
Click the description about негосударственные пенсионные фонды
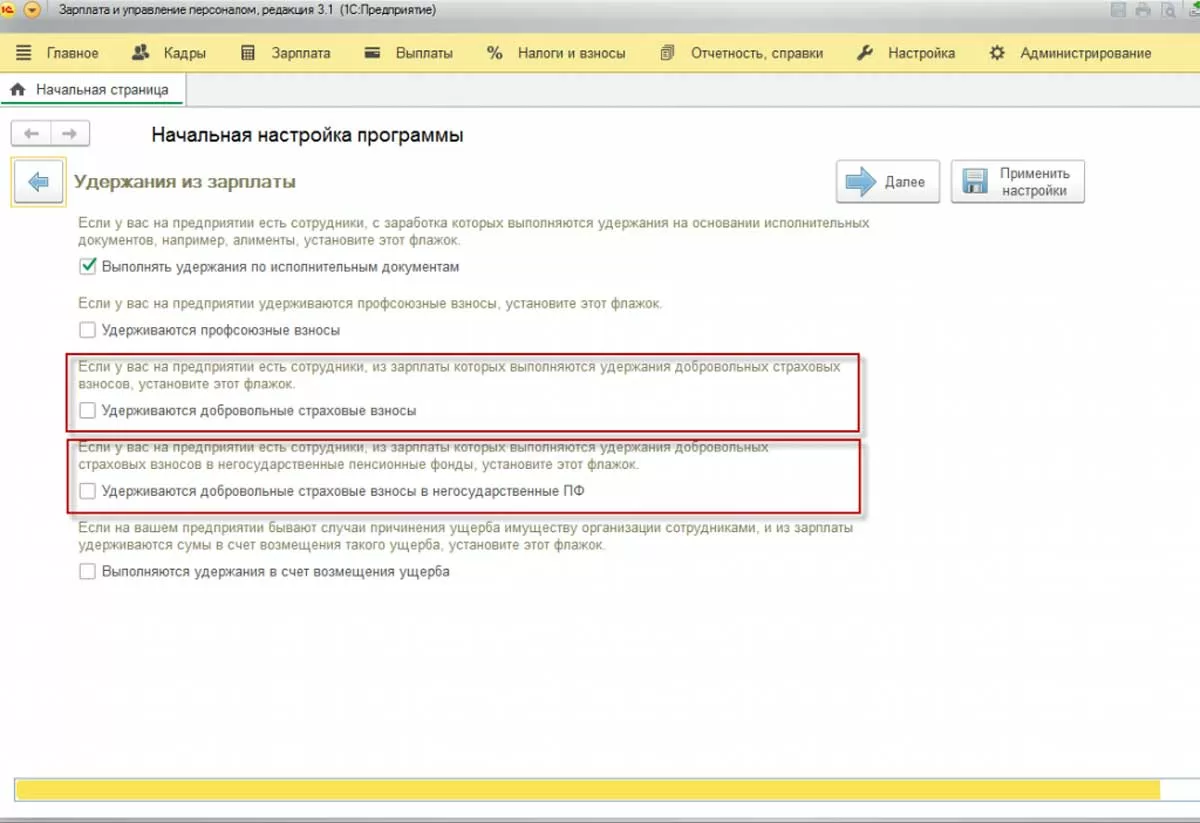coord(423,456)
